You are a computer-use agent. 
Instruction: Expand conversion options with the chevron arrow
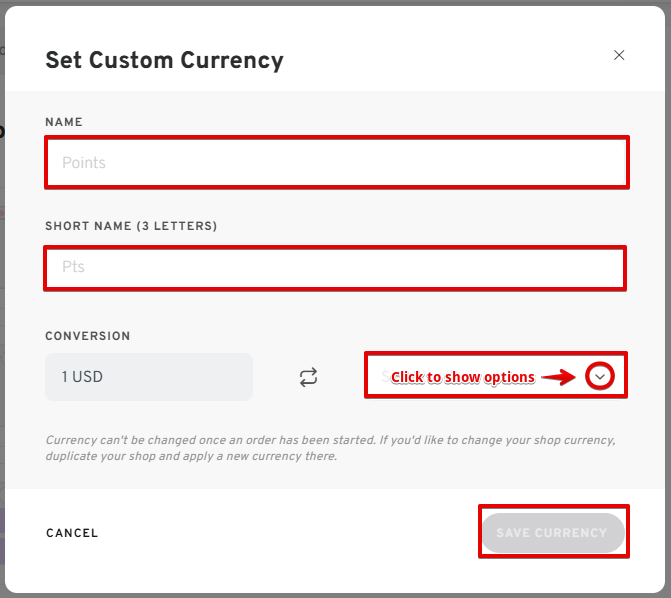pyautogui.click(x=600, y=377)
